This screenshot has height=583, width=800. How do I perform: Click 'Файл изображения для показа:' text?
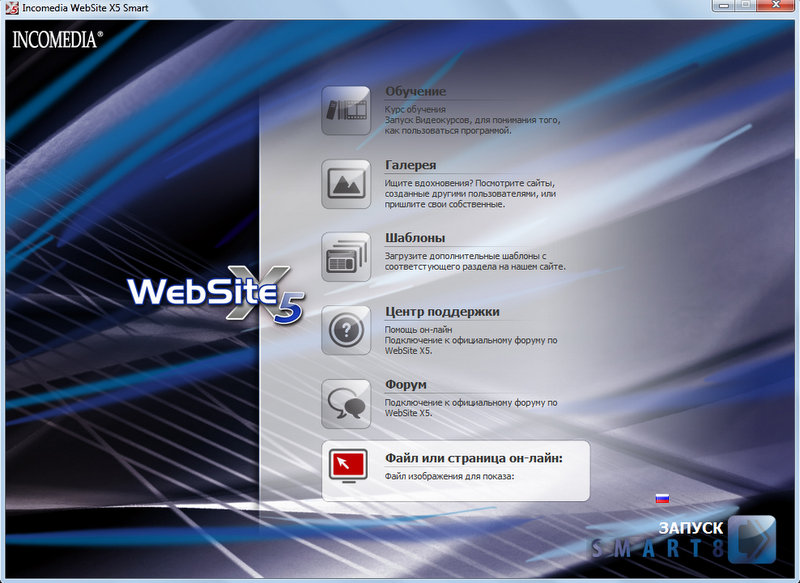click(x=449, y=476)
